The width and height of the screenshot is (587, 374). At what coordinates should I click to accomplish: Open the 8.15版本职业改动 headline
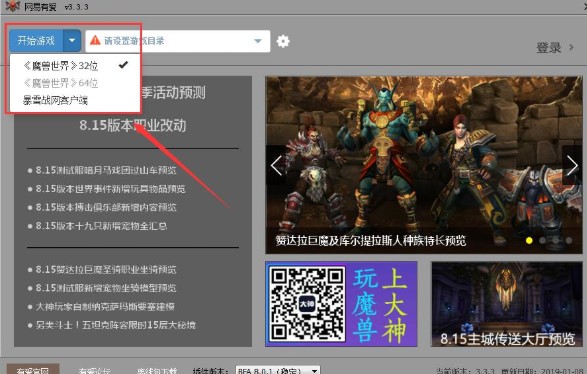tap(133, 125)
